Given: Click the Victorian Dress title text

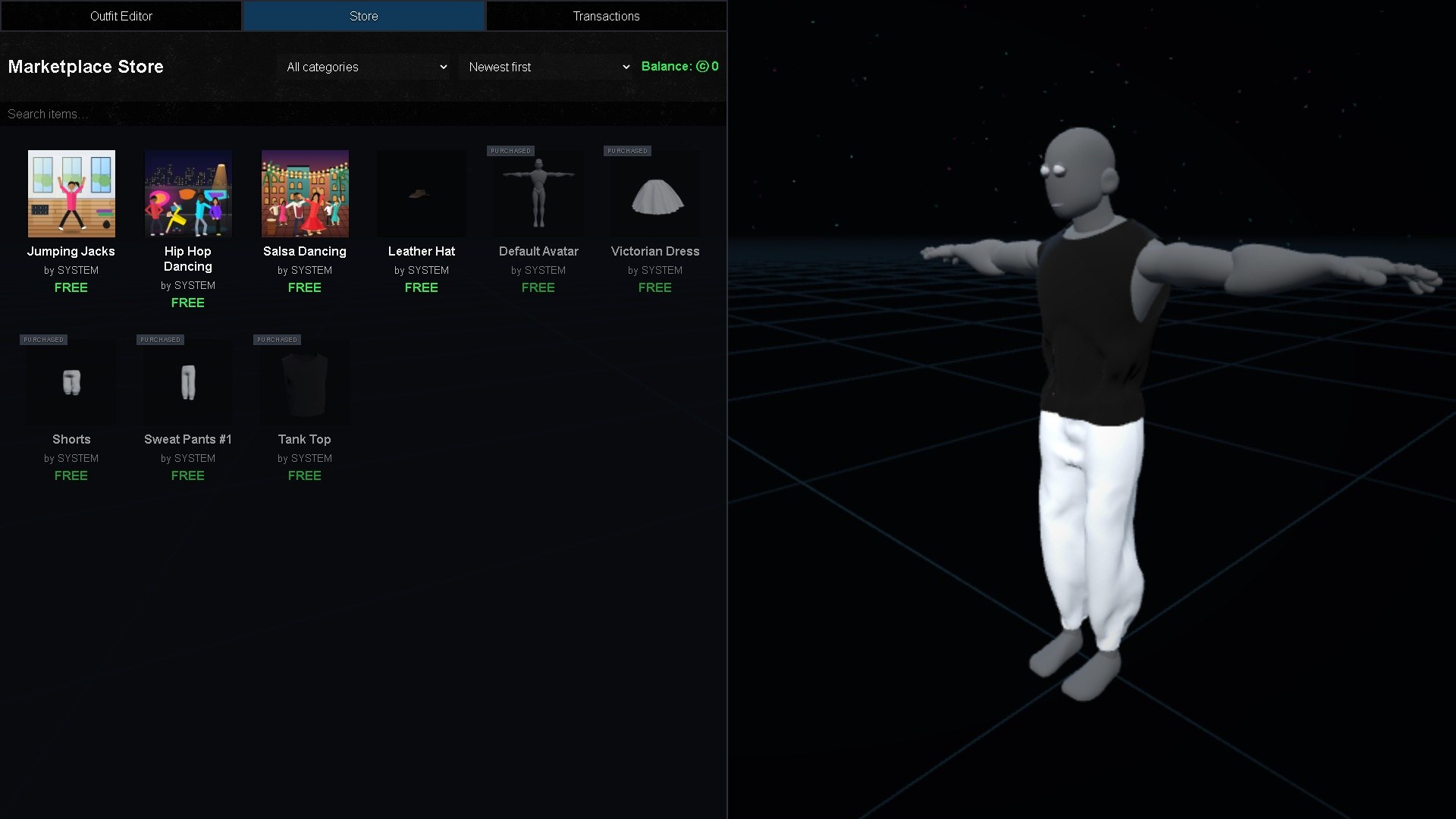Looking at the screenshot, I should click(x=655, y=251).
